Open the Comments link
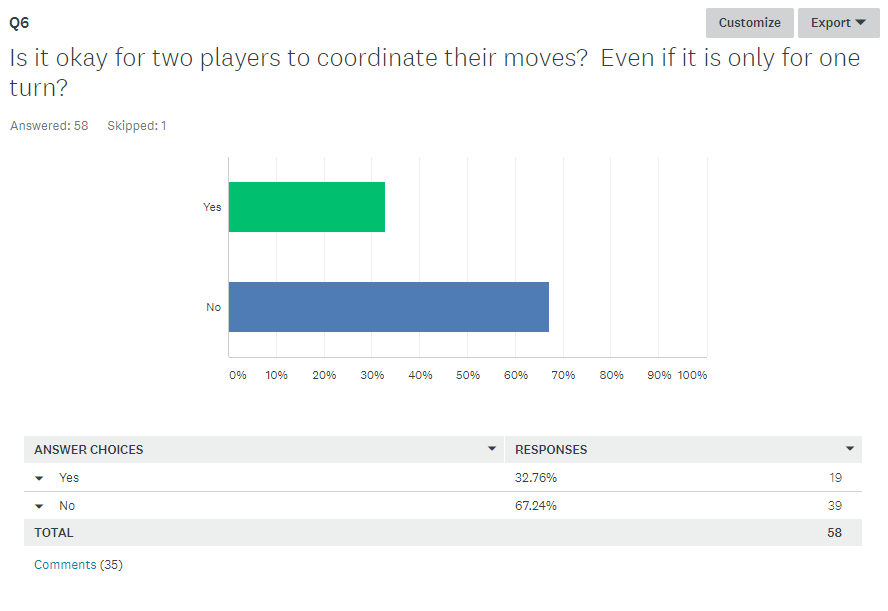888x611 pixels. (65, 565)
